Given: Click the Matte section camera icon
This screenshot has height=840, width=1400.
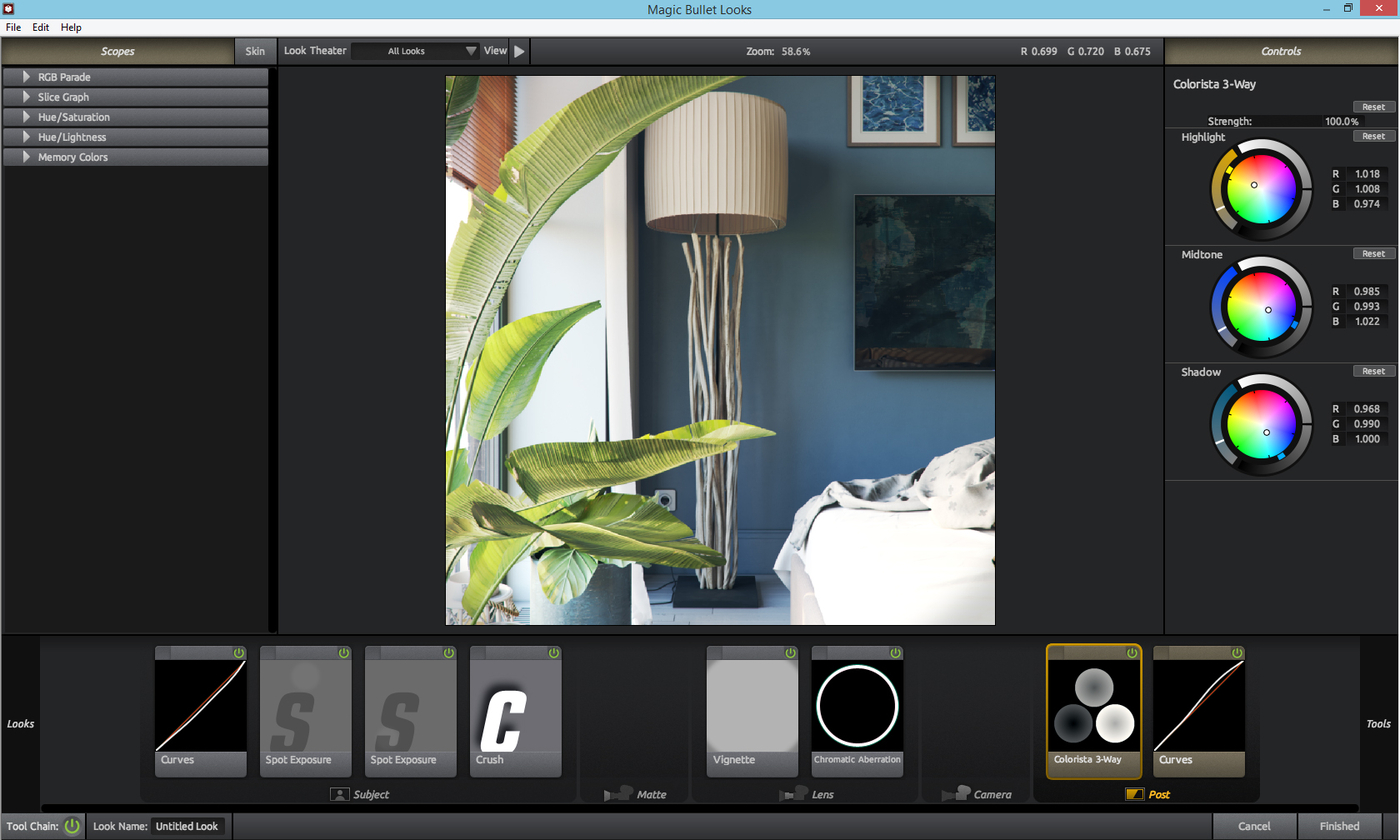Looking at the screenshot, I should click(619, 794).
